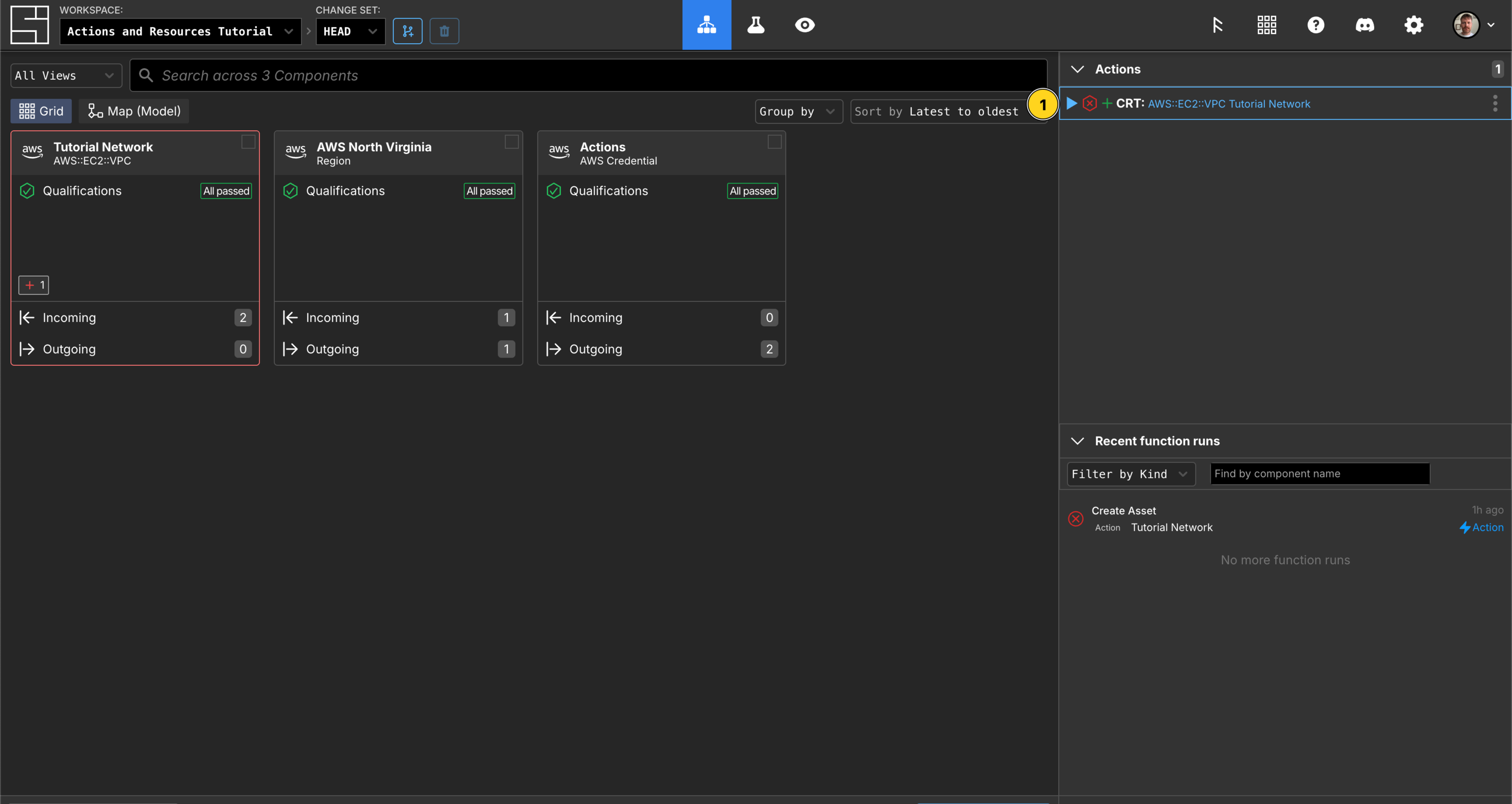Open the Tutorial Network card title
This screenshot has height=804, width=1512.
click(103, 147)
